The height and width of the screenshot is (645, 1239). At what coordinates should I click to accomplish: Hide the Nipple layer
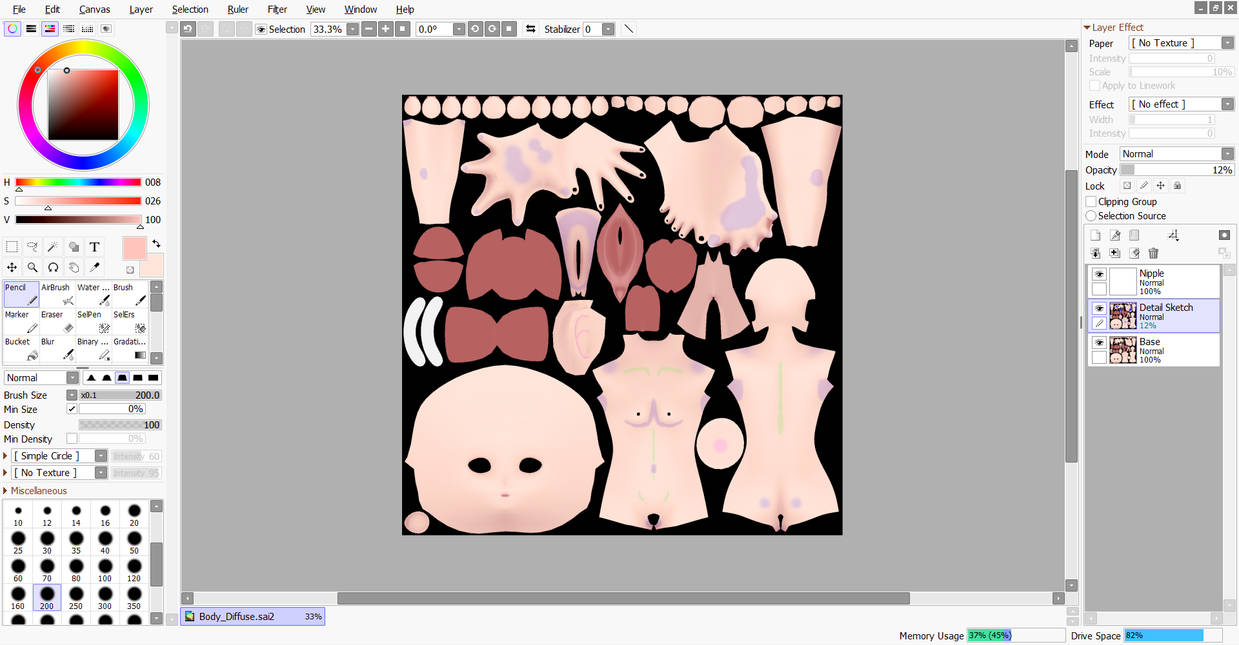[x=1099, y=274]
